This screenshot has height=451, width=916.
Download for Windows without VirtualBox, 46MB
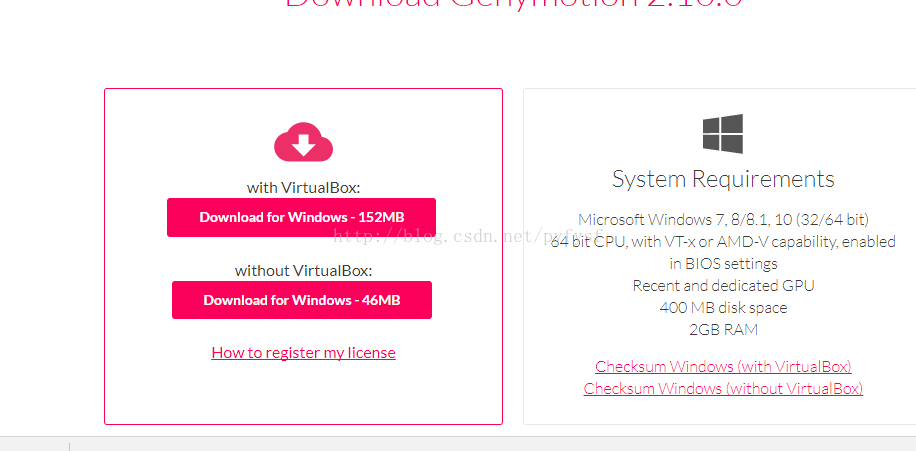point(301,300)
